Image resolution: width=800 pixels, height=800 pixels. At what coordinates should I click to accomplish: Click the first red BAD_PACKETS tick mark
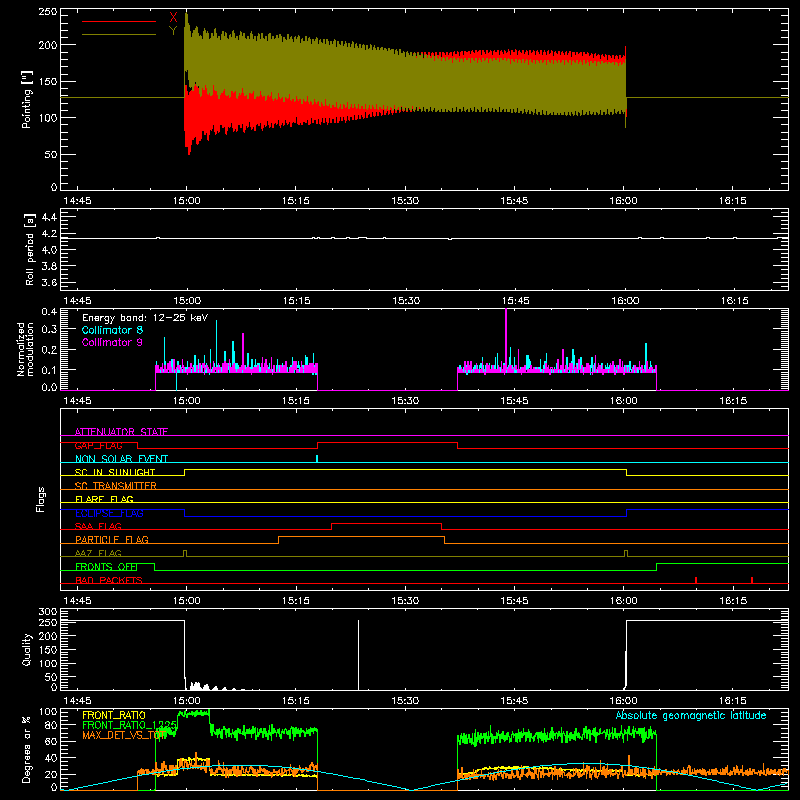696,580
